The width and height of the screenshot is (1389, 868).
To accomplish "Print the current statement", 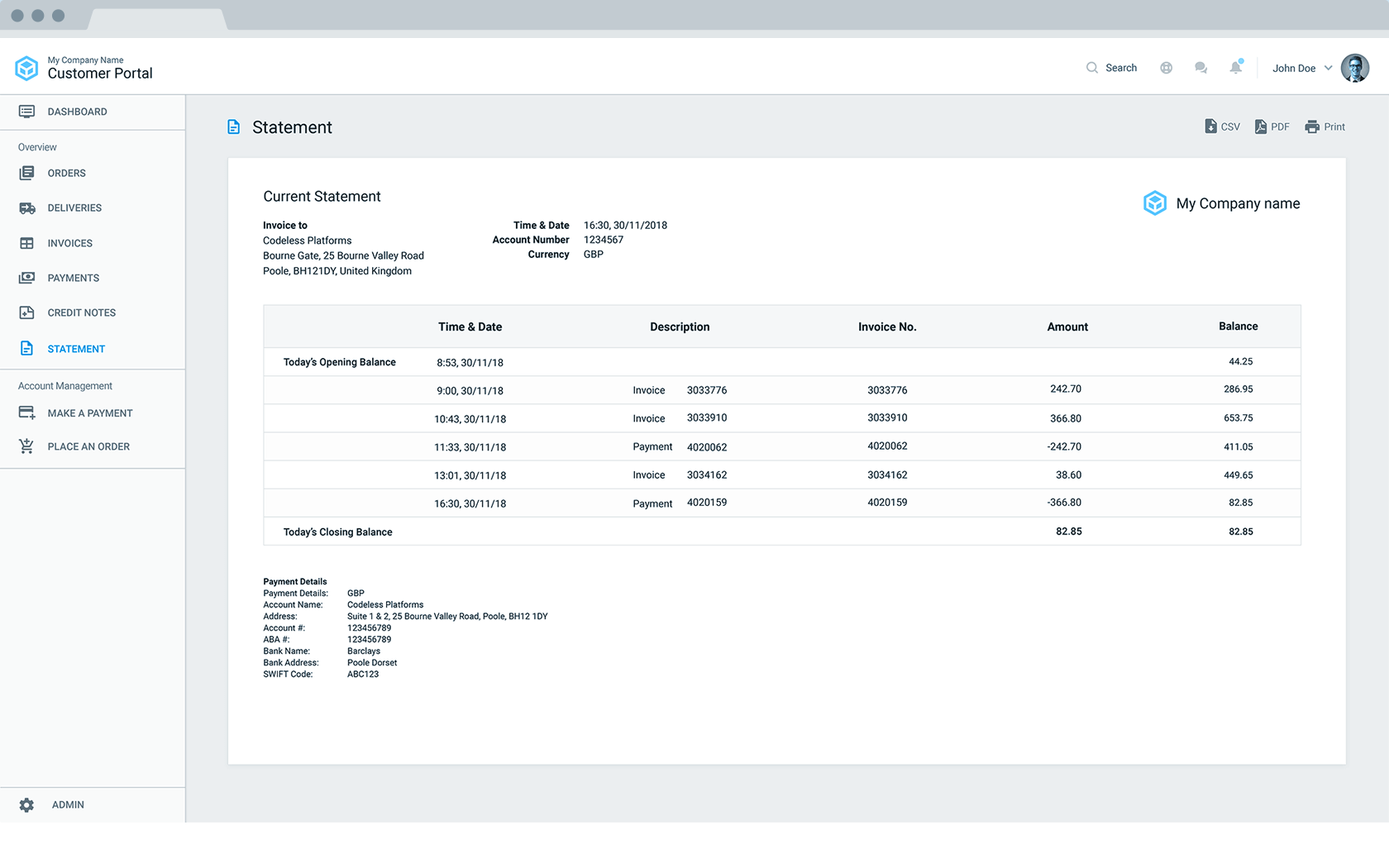I will pos(1325,126).
